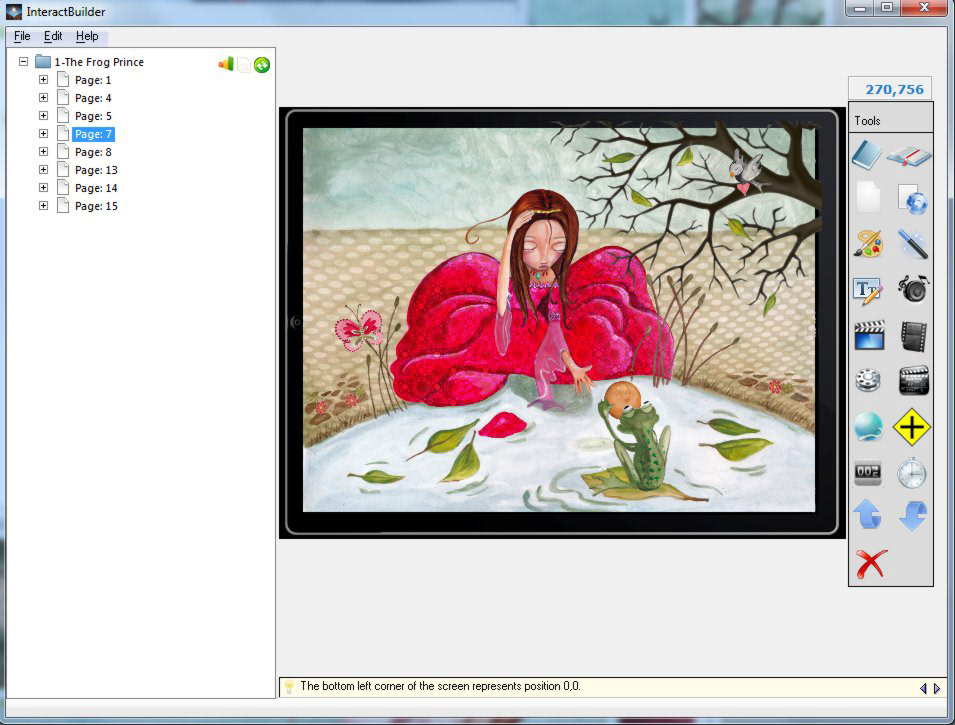This screenshot has width=955, height=725.
Task: Click the open book with red bookmark icon
Action: pyautogui.click(x=909, y=156)
